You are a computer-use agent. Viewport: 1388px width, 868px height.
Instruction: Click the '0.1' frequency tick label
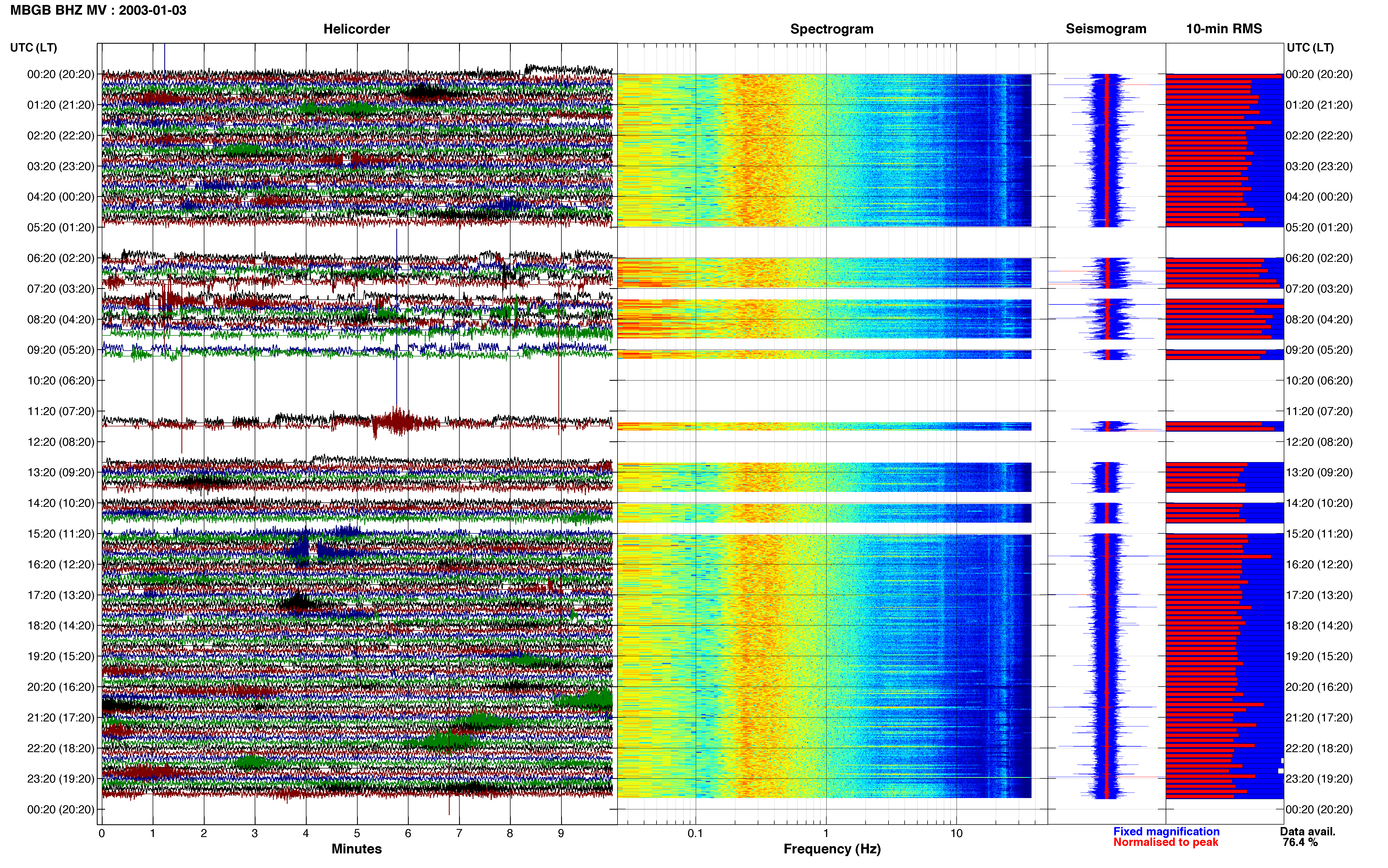695,833
